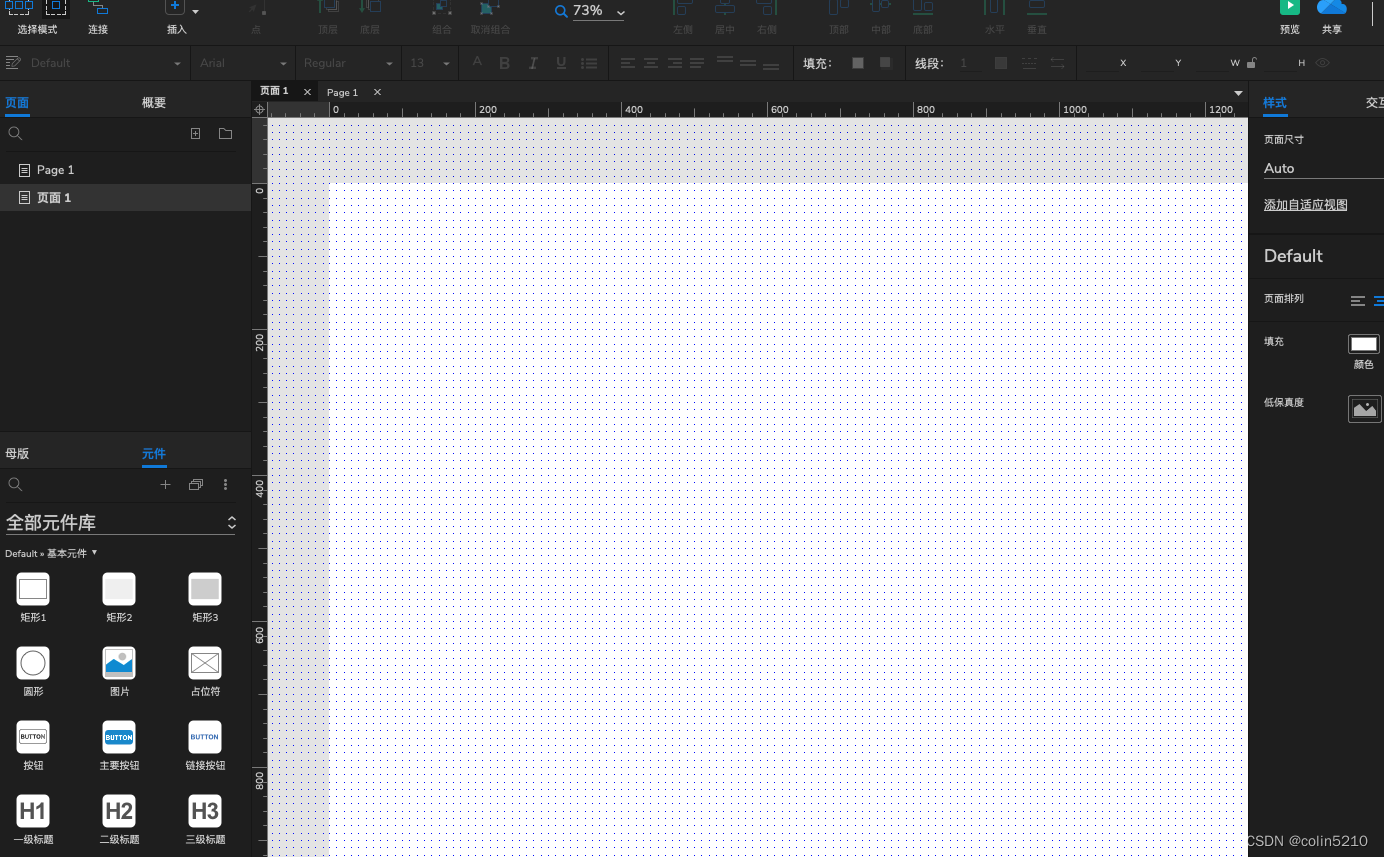This screenshot has height=857, width=1384.
Task: Align widgets with 中部 icon
Action: click(881, 8)
